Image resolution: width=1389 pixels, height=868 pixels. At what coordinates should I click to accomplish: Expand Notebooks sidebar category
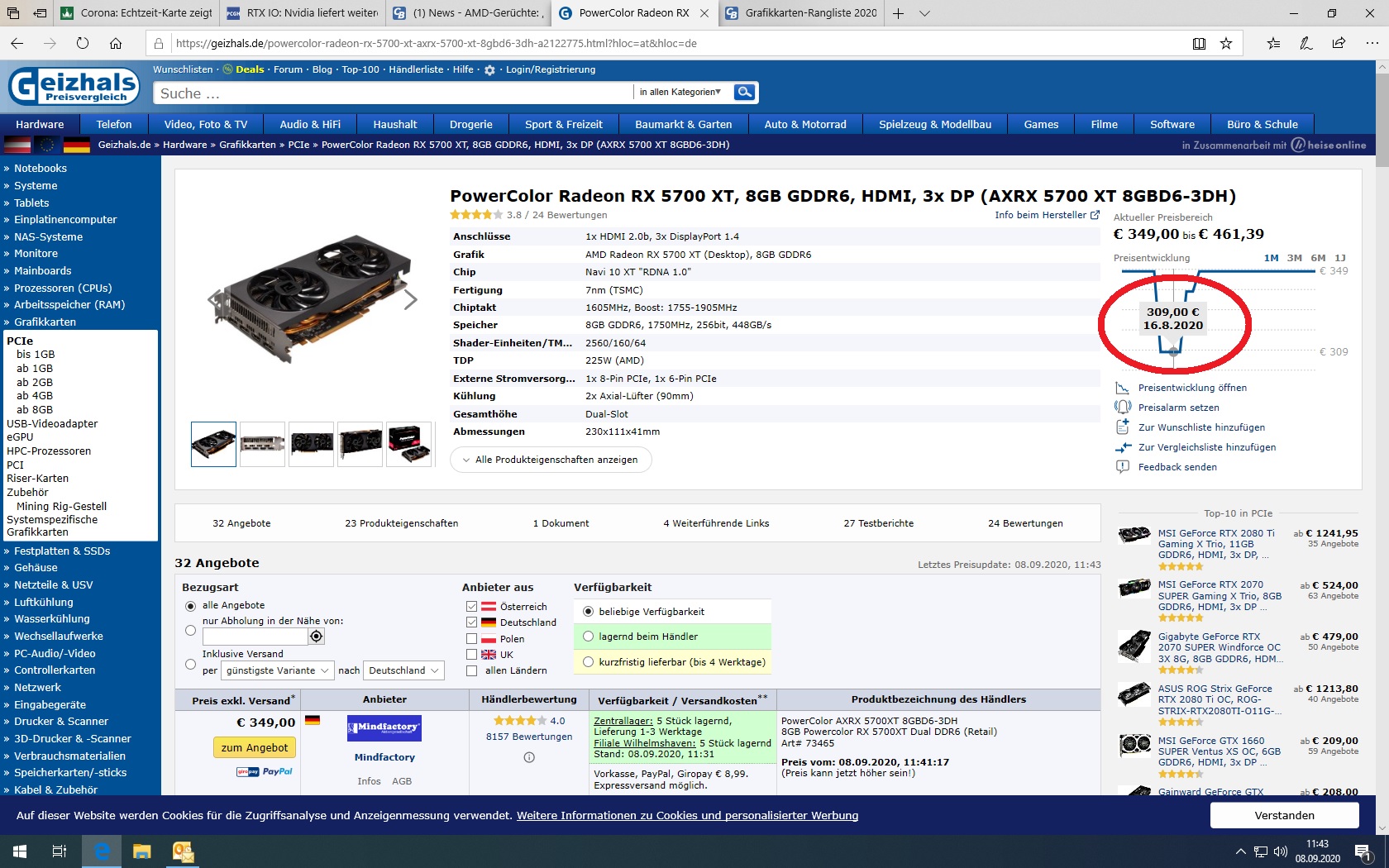coord(40,168)
